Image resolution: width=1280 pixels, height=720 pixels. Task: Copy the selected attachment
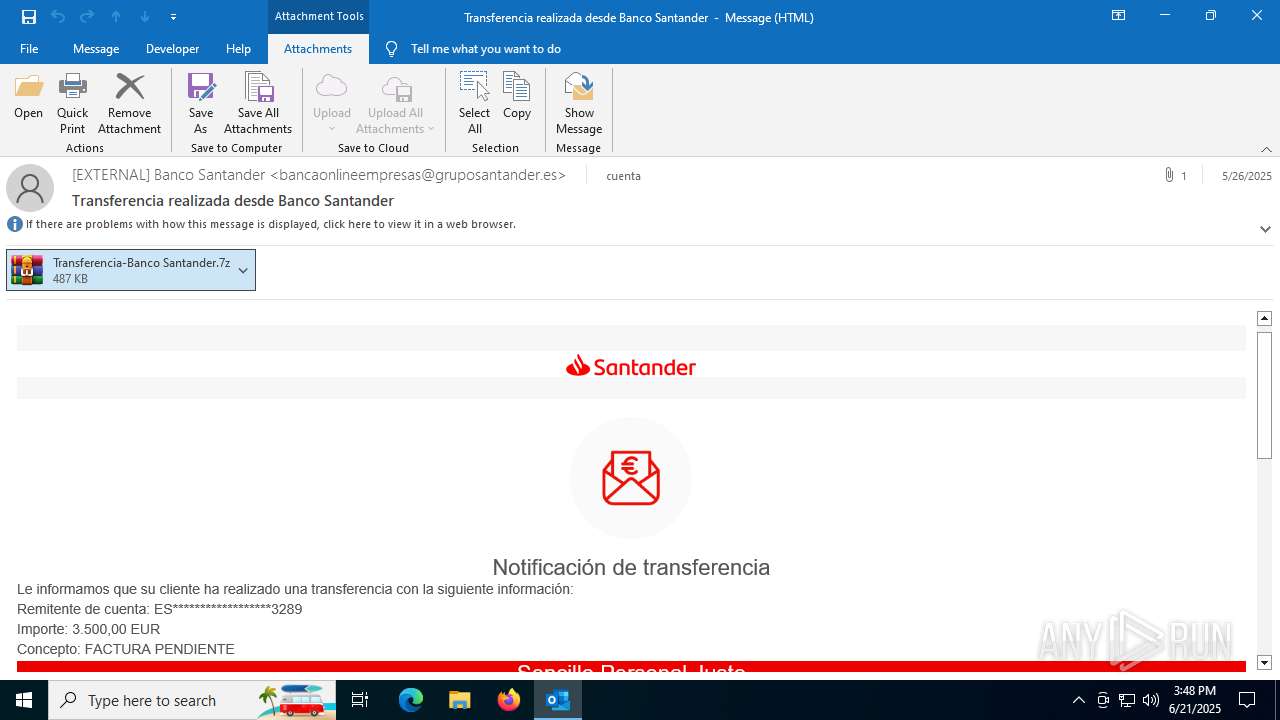[517, 96]
